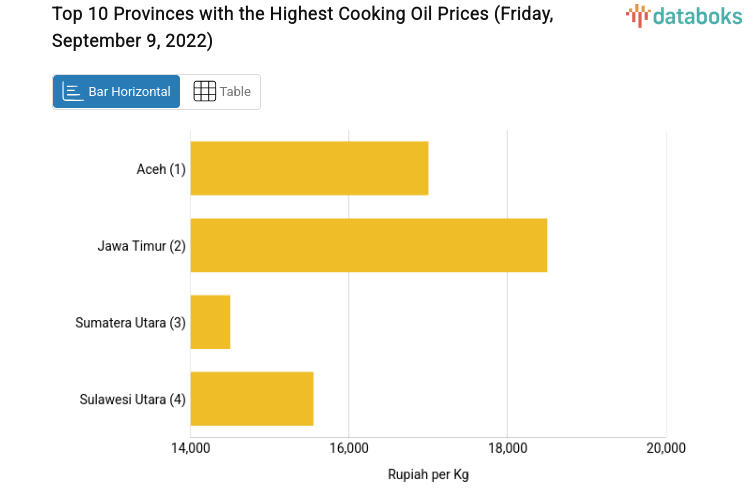Screen dimensions: 753x498
Task: Click the grid icon beside Table
Action: 204,92
